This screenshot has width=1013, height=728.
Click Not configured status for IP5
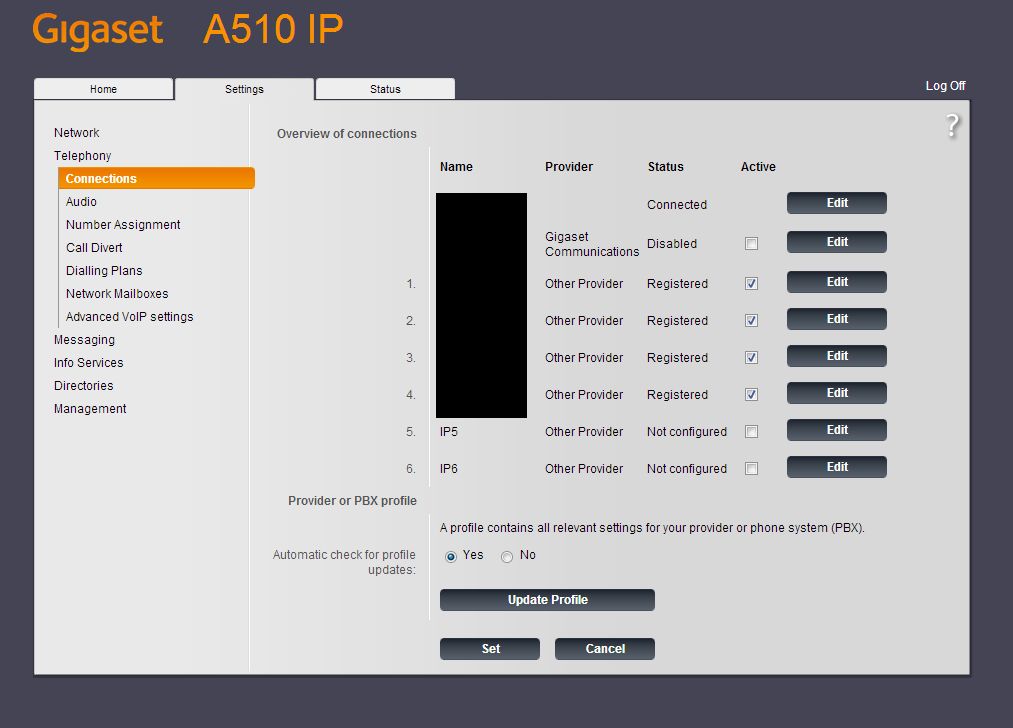pos(687,432)
